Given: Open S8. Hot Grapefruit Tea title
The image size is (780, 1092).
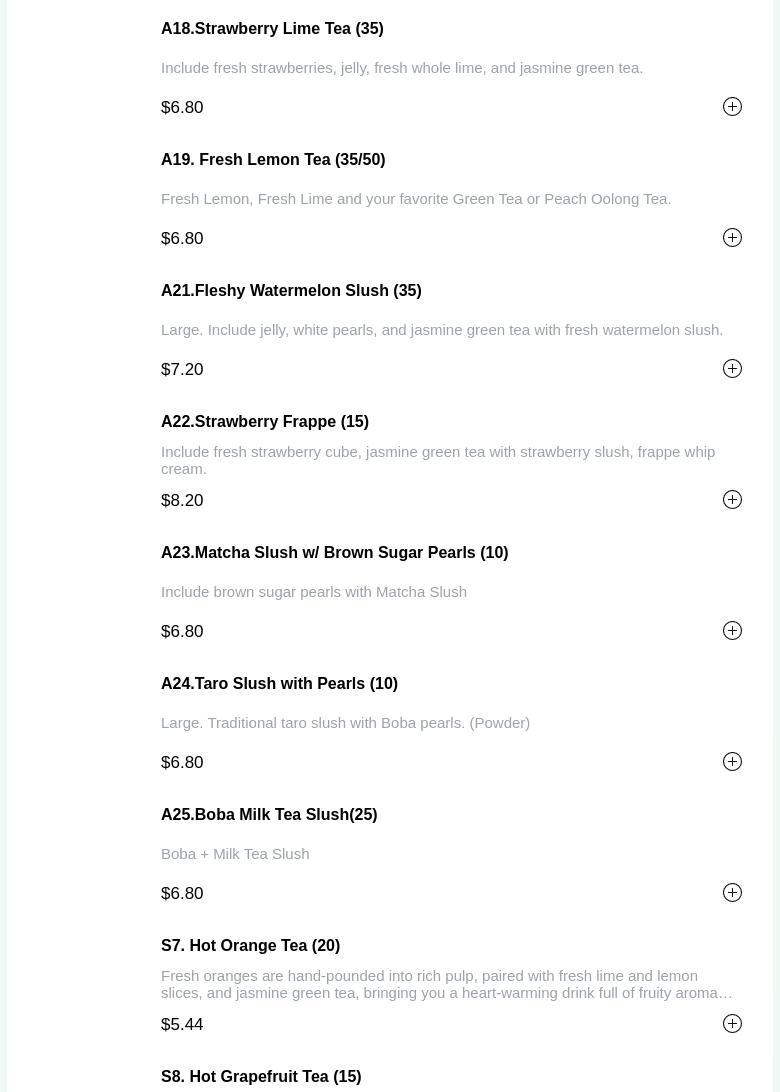Looking at the screenshot, I should (261, 1077).
